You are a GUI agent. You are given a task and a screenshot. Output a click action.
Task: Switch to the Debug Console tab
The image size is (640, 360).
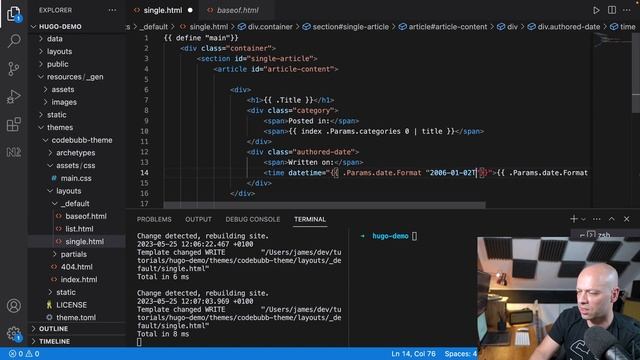click(x=253, y=220)
